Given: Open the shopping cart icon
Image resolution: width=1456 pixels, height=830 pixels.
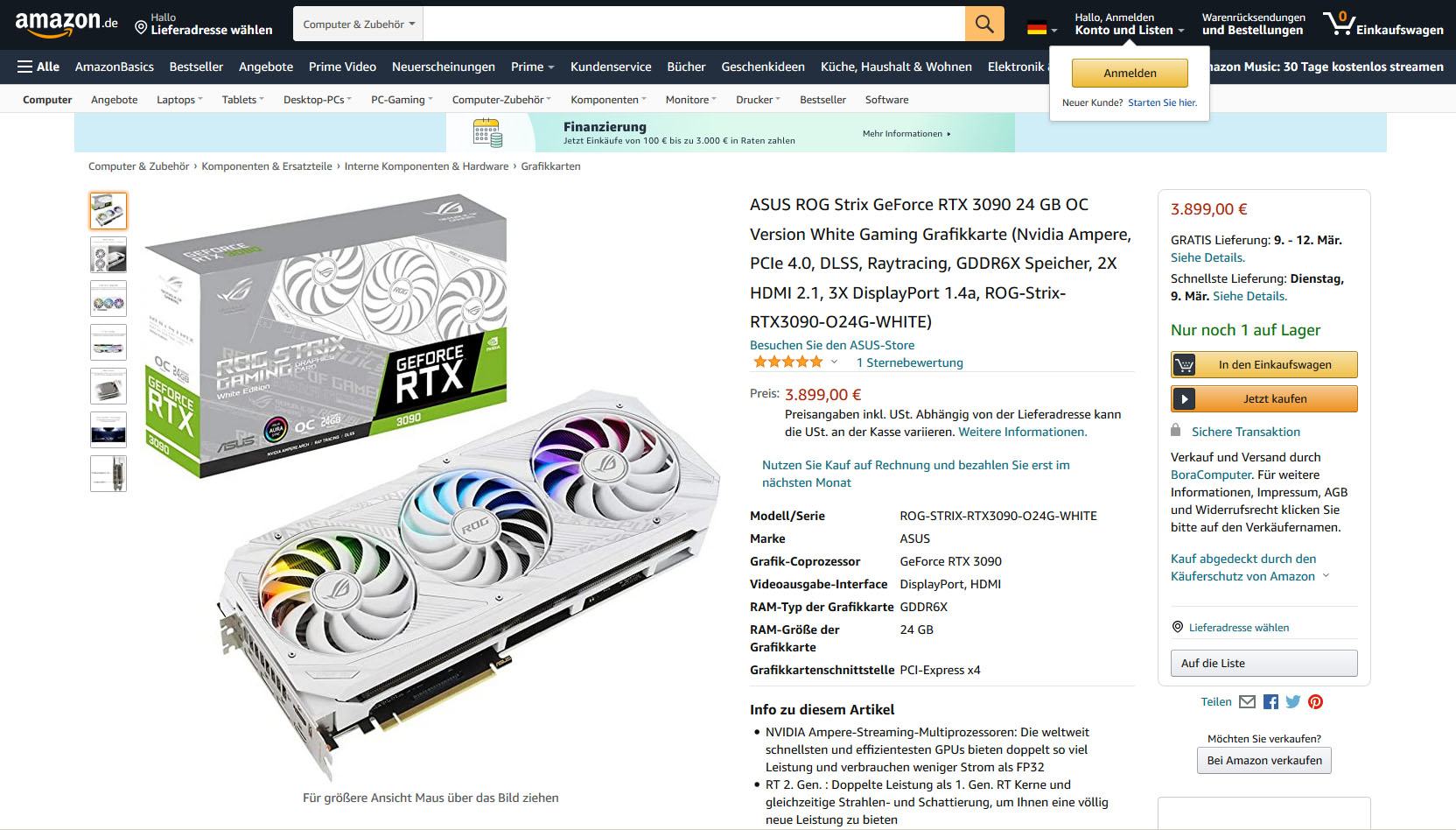Looking at the screenshot, I should point(1382,24).
